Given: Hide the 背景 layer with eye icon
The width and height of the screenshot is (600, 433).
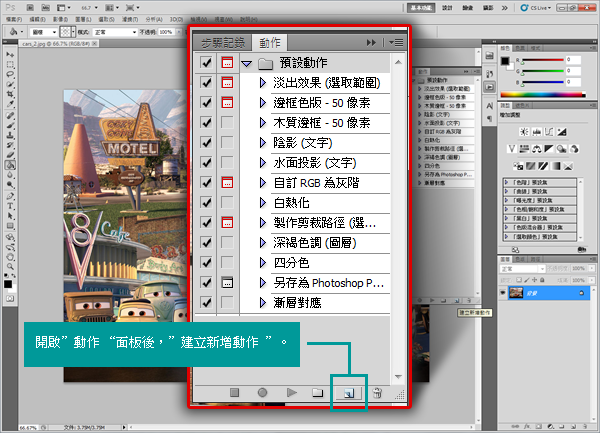Looking at the screenshot, I should [503, 293].
